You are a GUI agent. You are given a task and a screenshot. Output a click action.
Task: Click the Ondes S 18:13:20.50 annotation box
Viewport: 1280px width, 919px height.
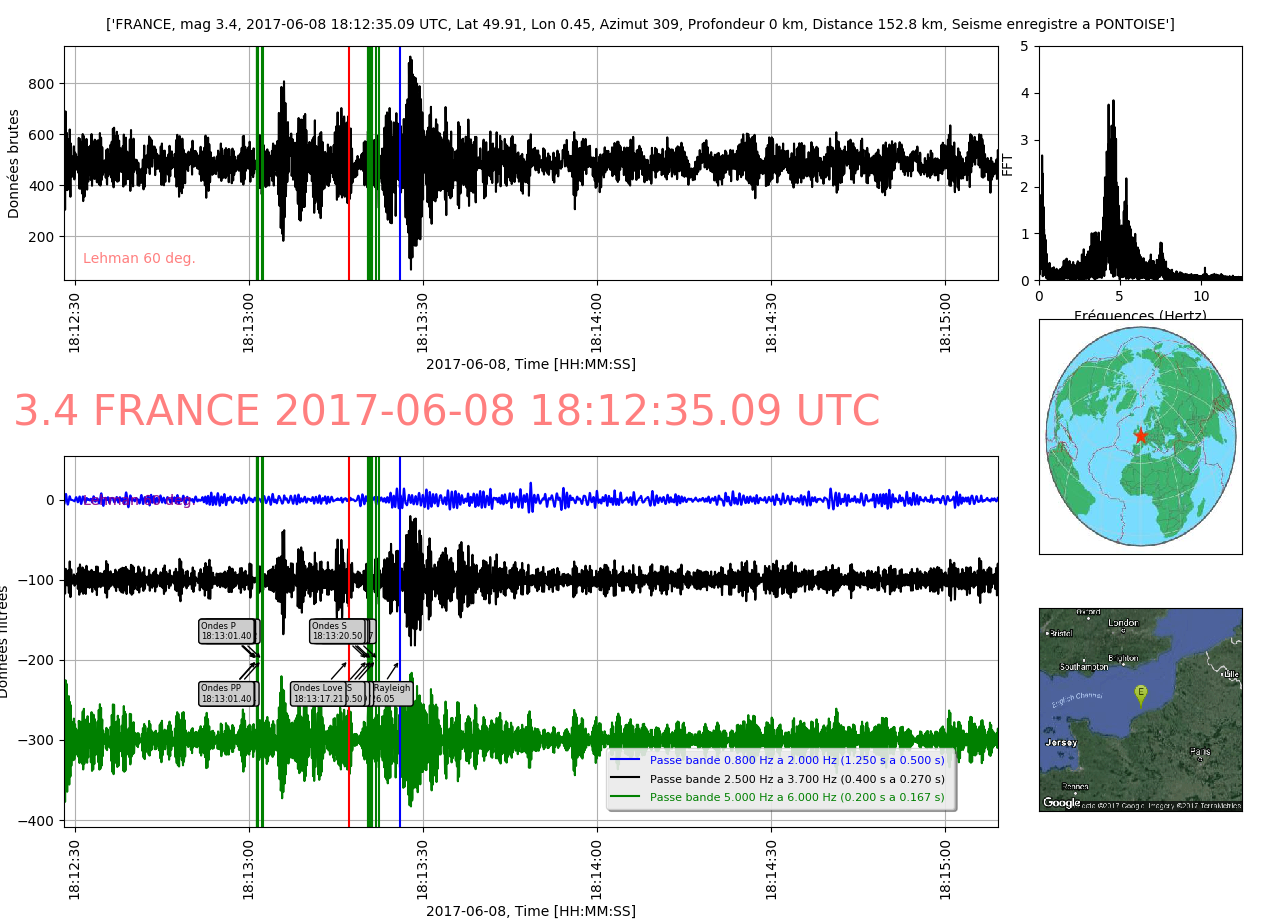point(338,631)
